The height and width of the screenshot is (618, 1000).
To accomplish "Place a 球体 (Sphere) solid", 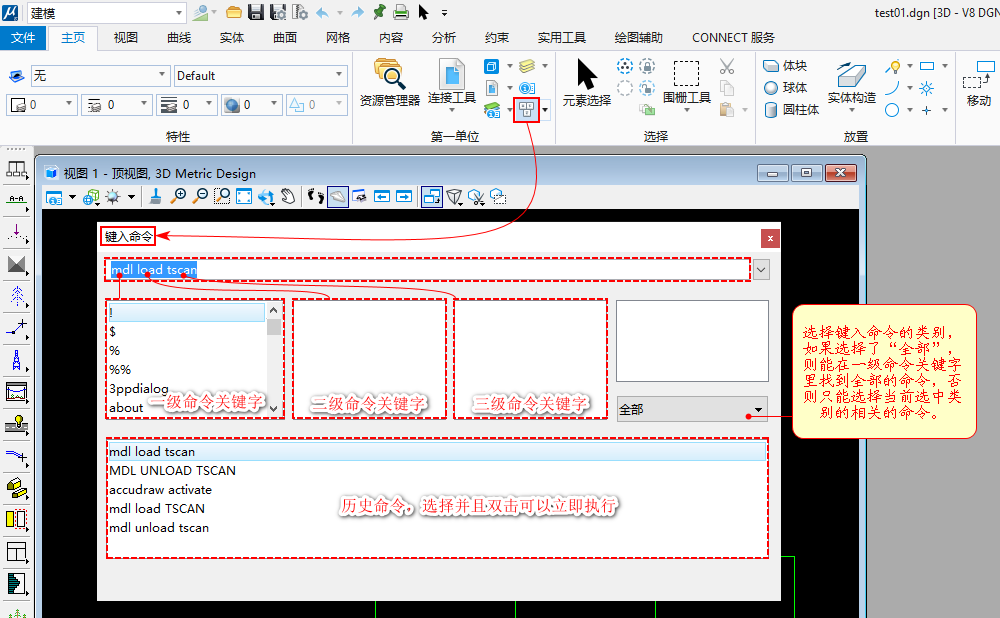I will tap(786, 87).
